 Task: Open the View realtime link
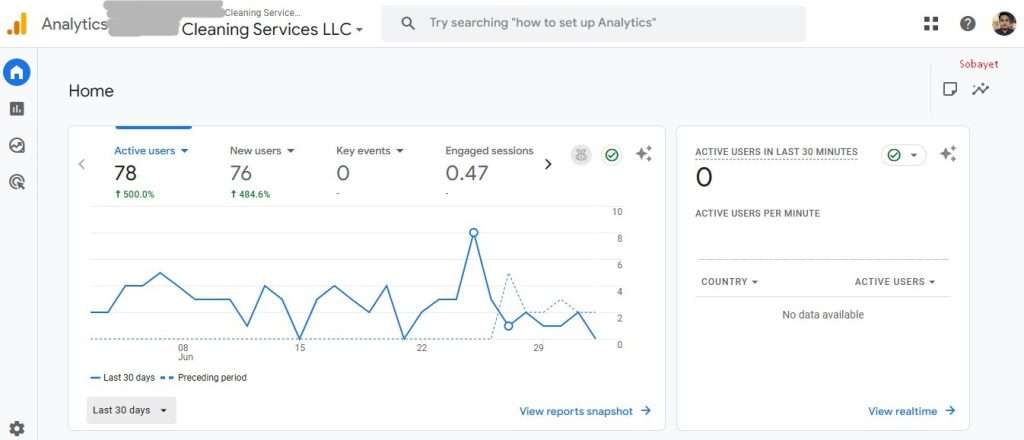point(911,411)
